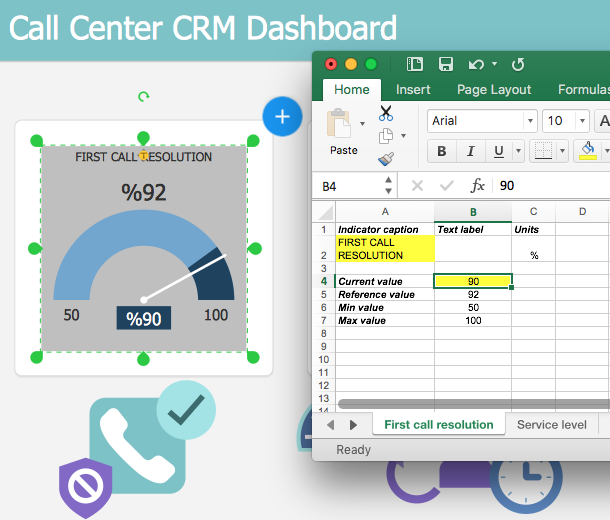Click the font size field showing 10
The image size is (610, 520).
coord(559,121)
